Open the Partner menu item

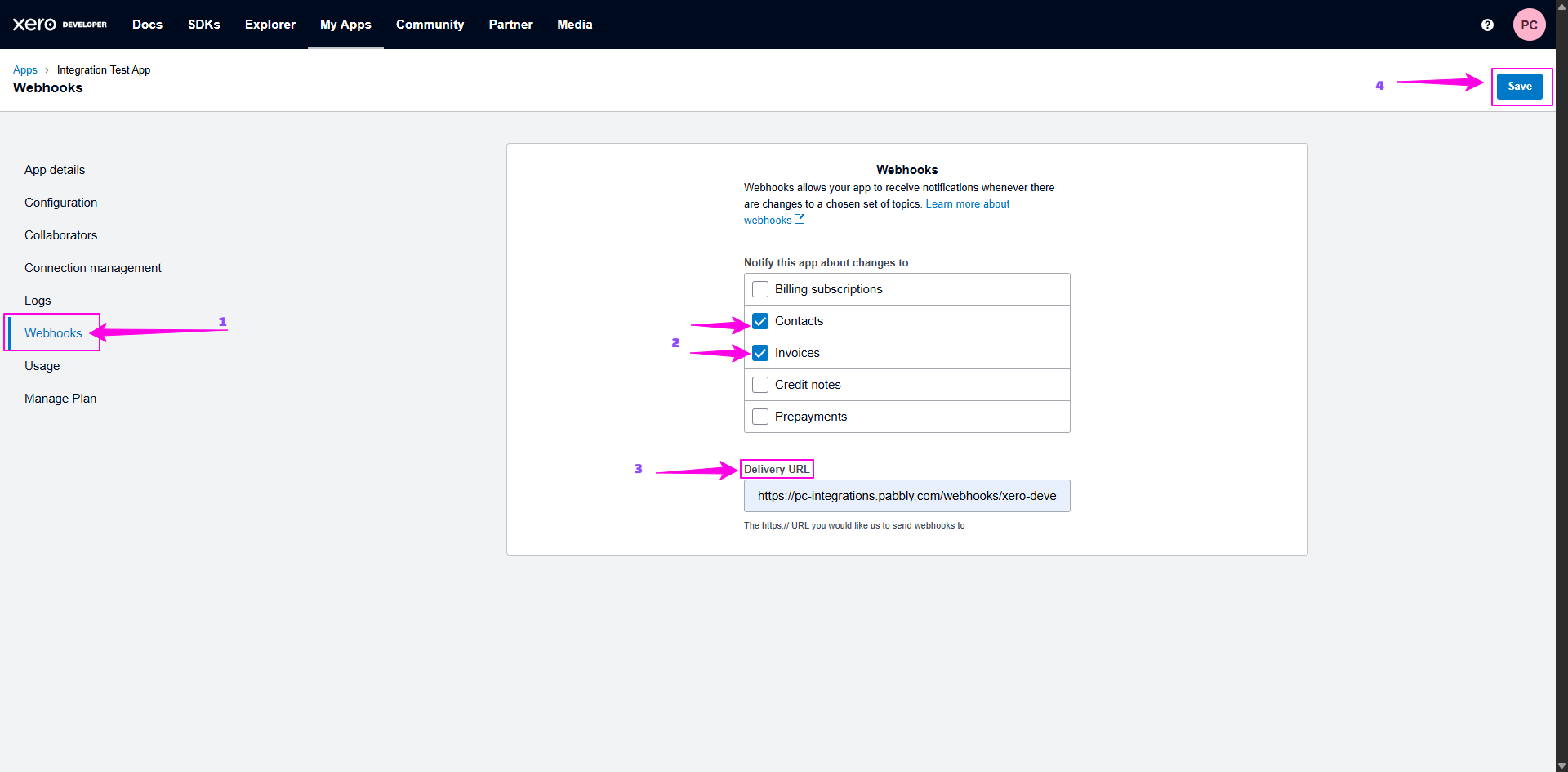click(510, 25)
